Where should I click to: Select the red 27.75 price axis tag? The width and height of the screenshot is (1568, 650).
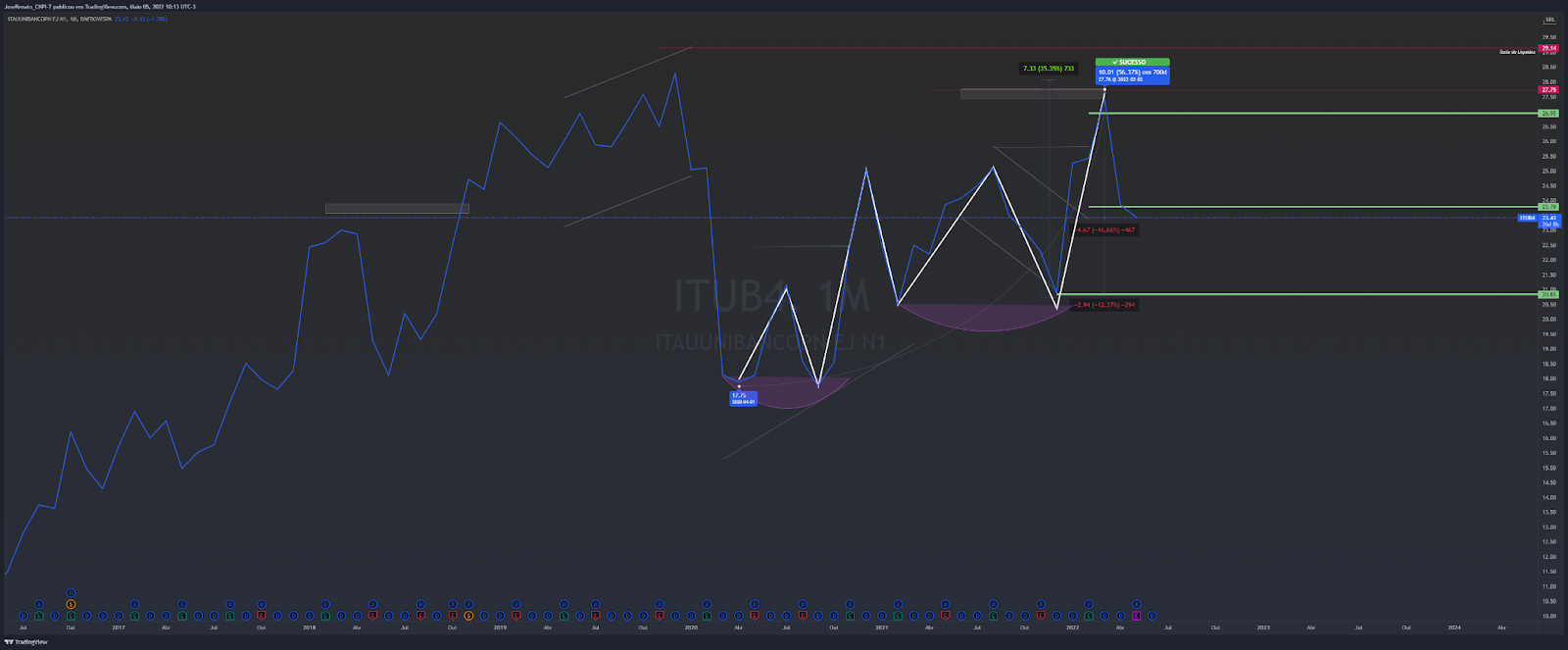point(1549,90)
